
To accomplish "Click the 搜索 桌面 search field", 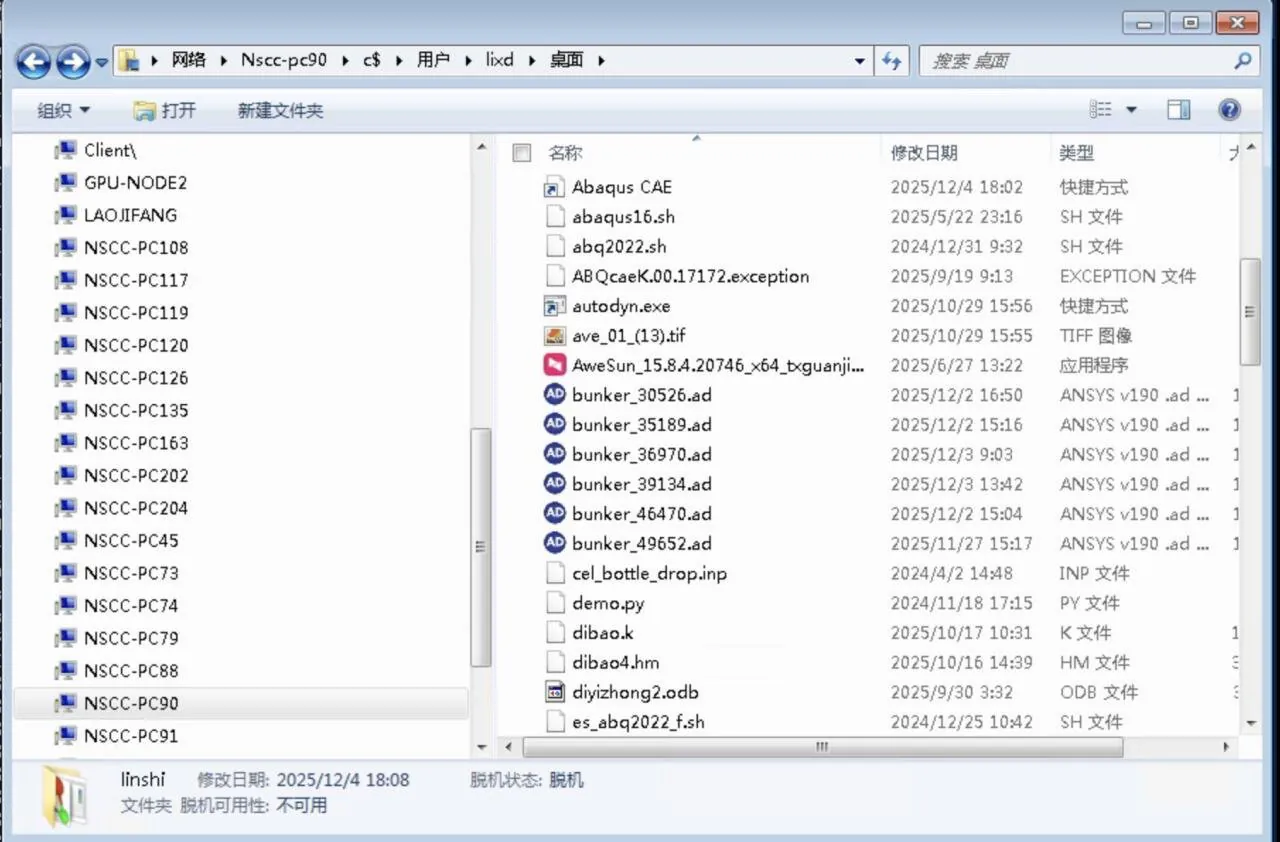I will (1075, 61).
